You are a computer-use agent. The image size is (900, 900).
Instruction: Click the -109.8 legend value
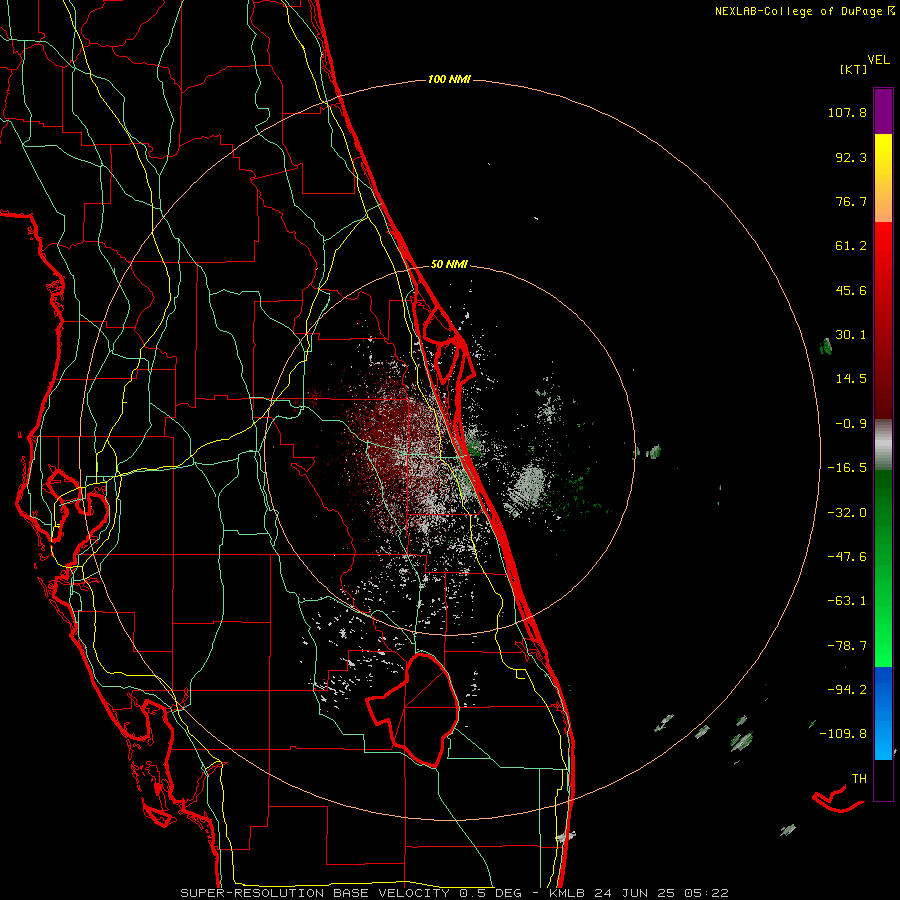(843, 734)
